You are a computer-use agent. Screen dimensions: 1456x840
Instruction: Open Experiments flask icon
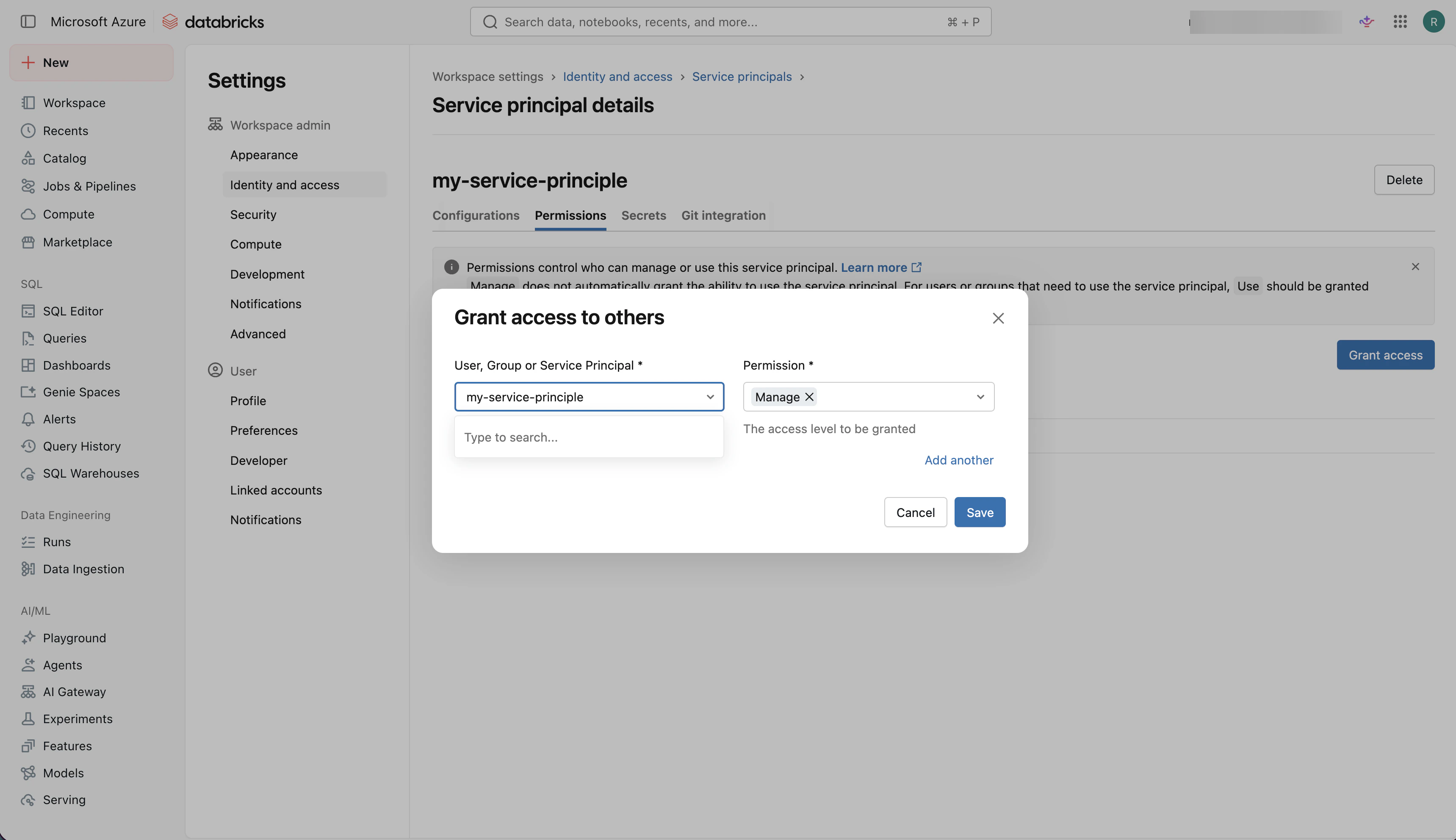pos(28,719)
